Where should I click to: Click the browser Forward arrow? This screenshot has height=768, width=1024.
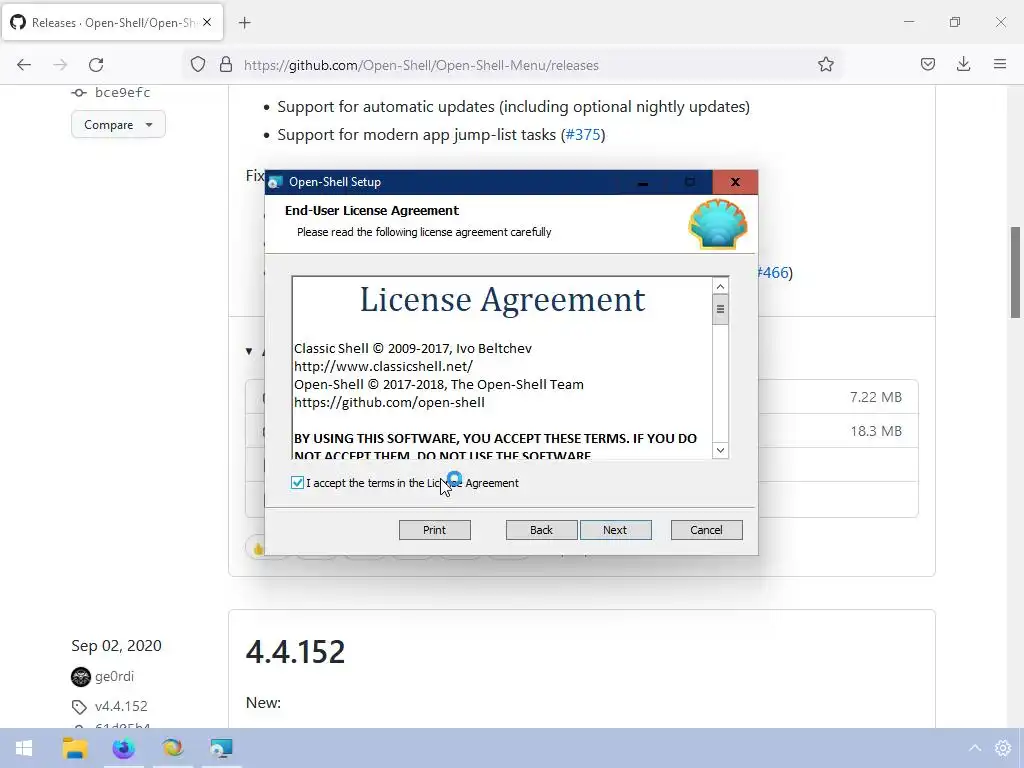click(60, 65)
